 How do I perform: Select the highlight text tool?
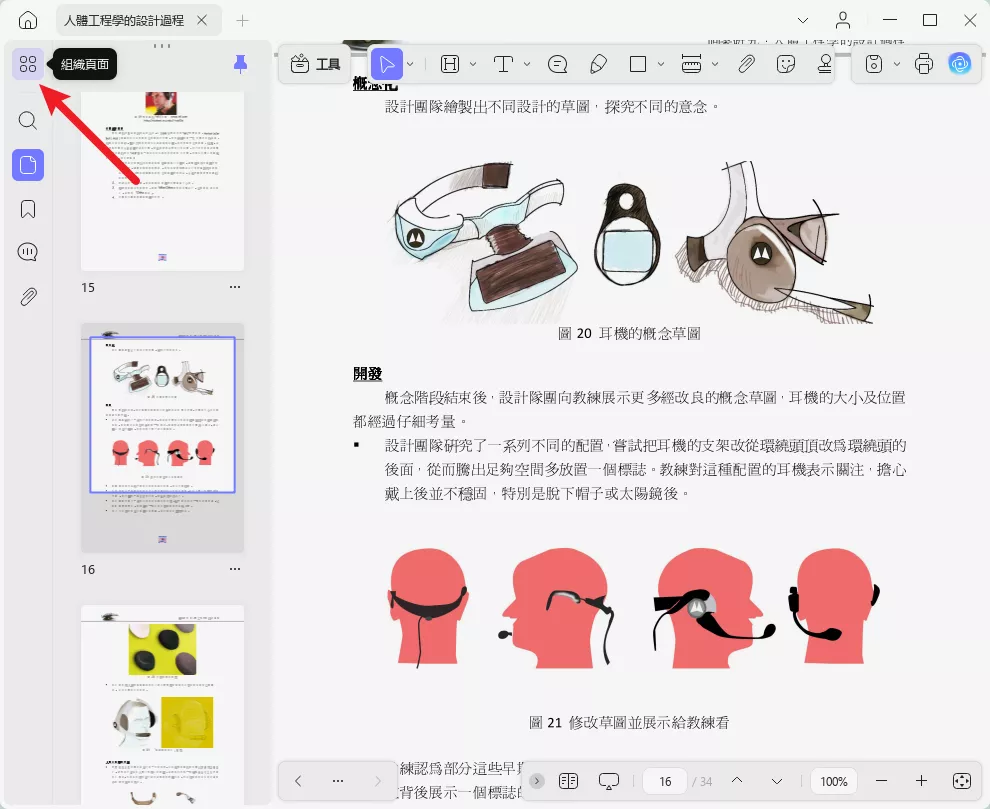pyautogui.click(x=450, y=64)
